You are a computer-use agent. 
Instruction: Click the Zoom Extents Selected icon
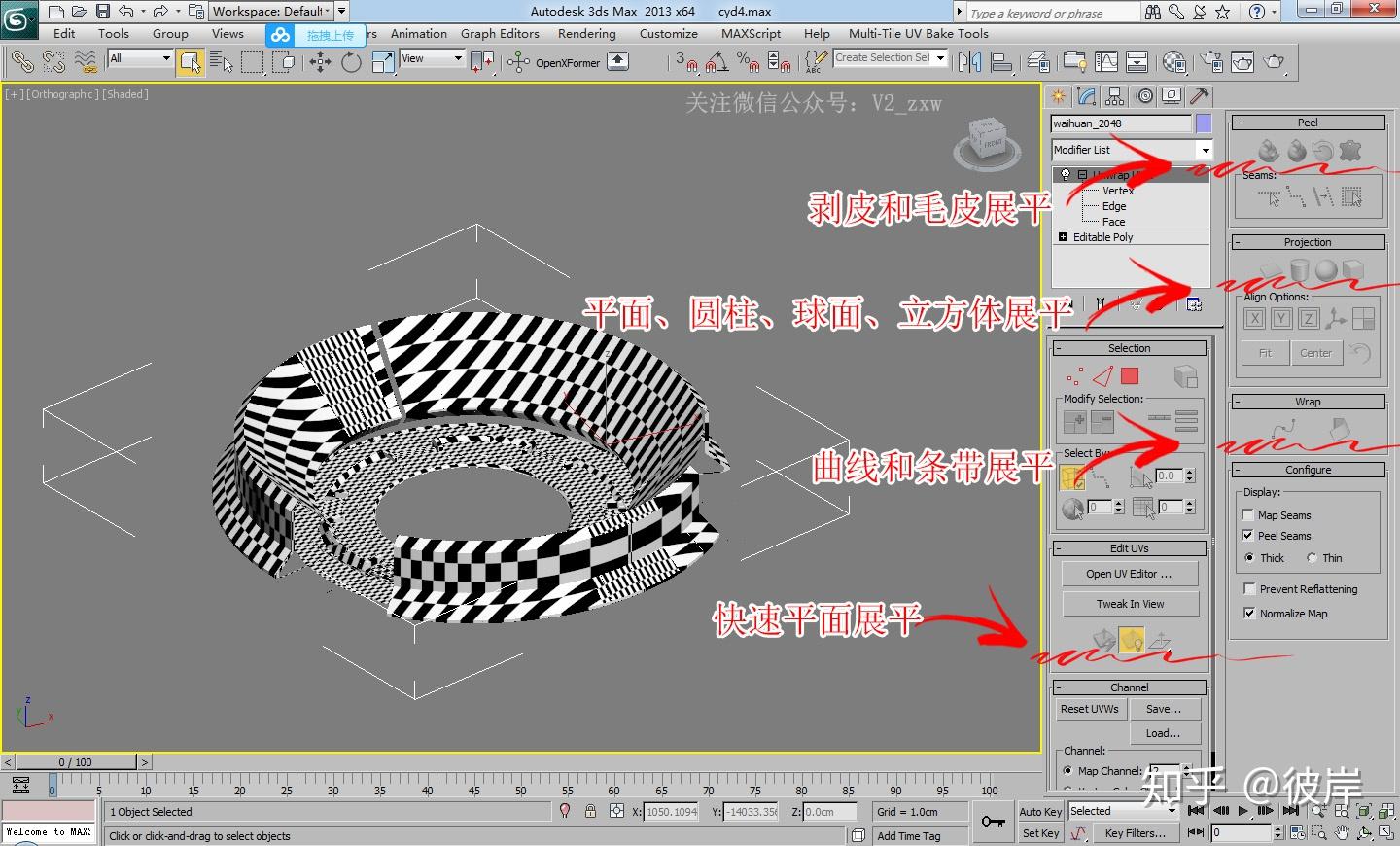click(1363, 811)
